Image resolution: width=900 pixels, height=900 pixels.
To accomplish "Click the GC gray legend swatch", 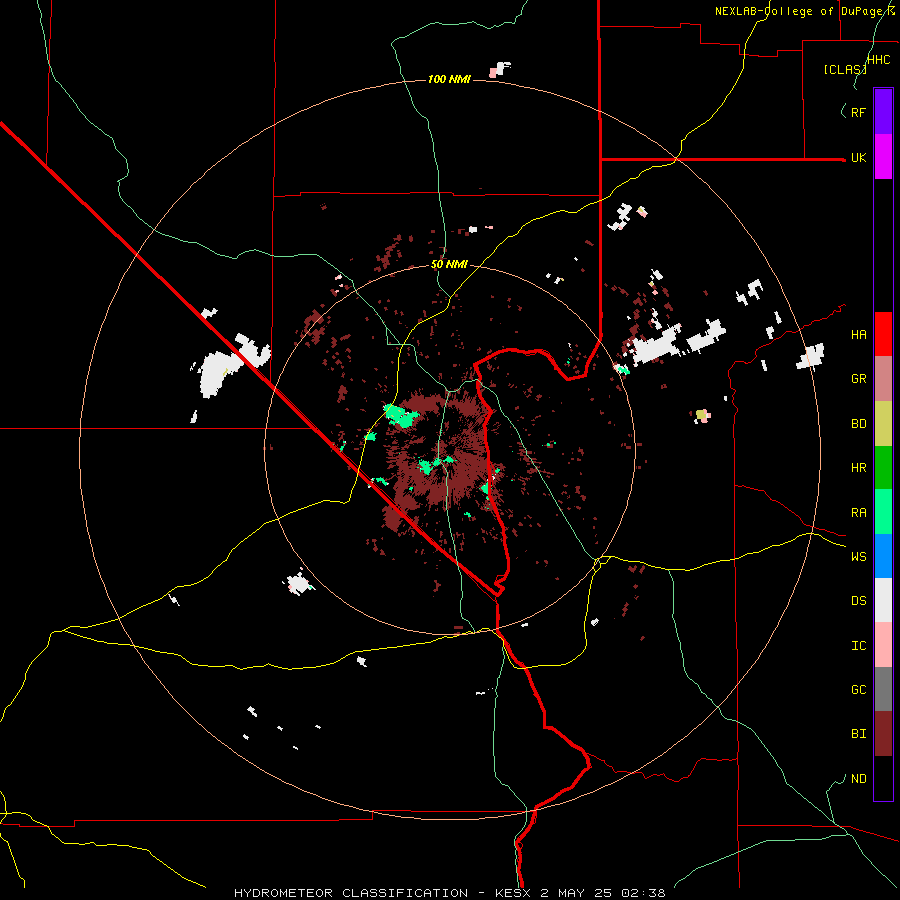I will [x=883, y=689].
